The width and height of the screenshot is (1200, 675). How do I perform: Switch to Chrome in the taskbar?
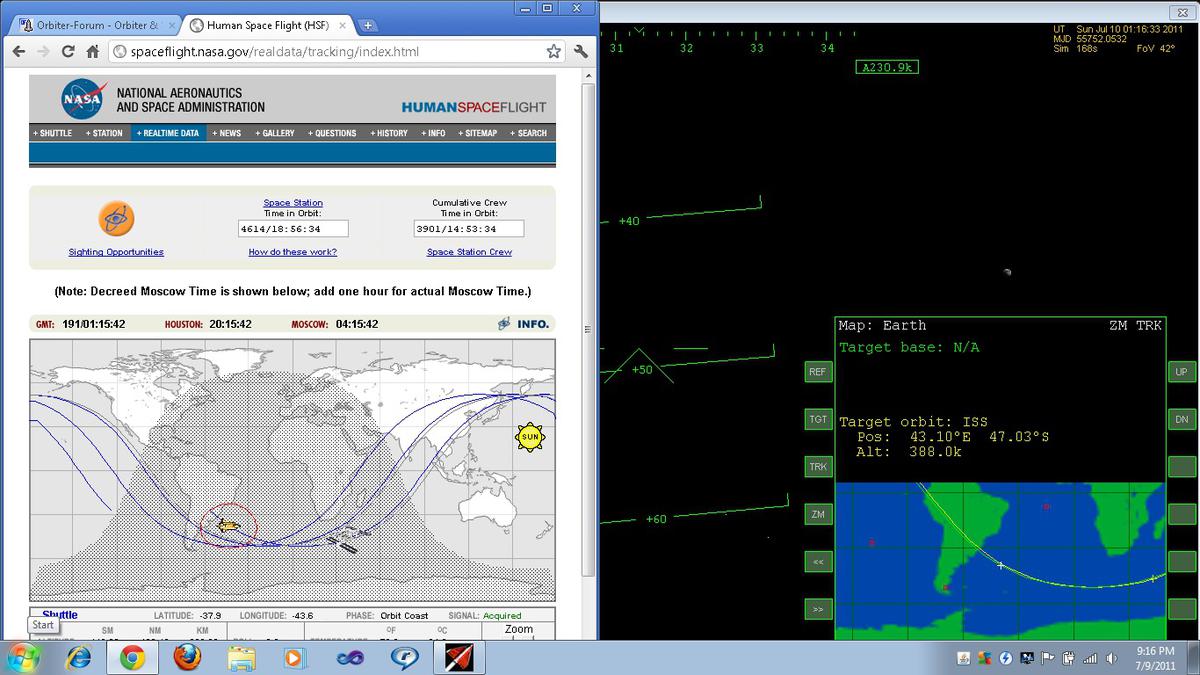[132, 657]
